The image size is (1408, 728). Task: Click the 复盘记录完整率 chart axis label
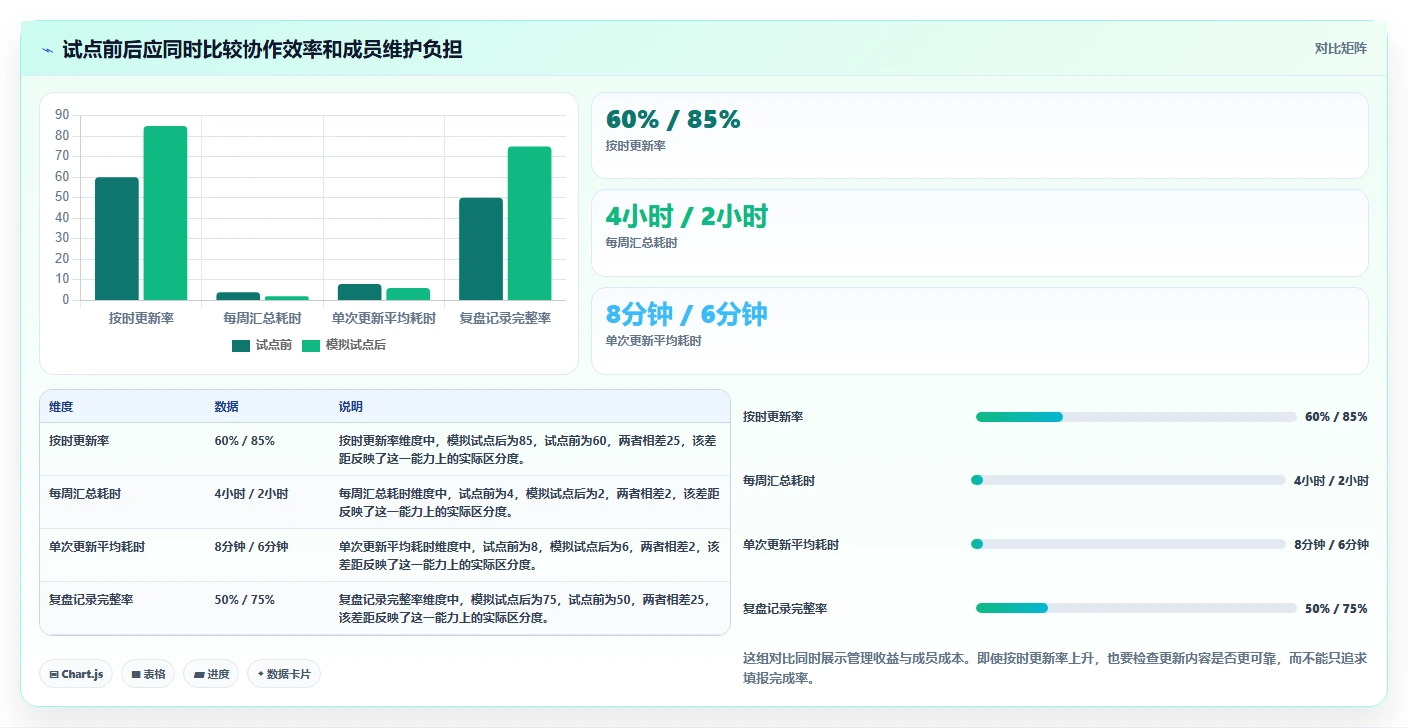(505, 318)
